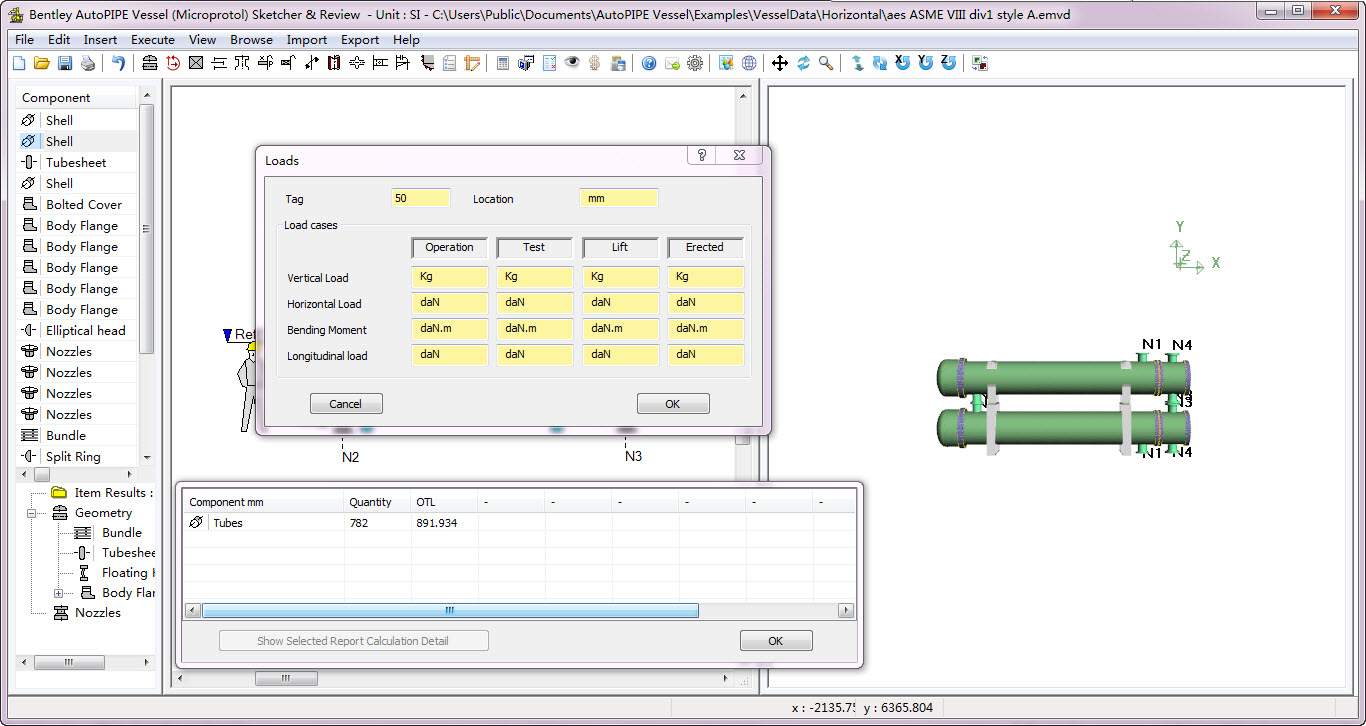Viewport: 1366px width, 726px height.
Task: Open settings via the gear icon
Action: click(695, 63)
